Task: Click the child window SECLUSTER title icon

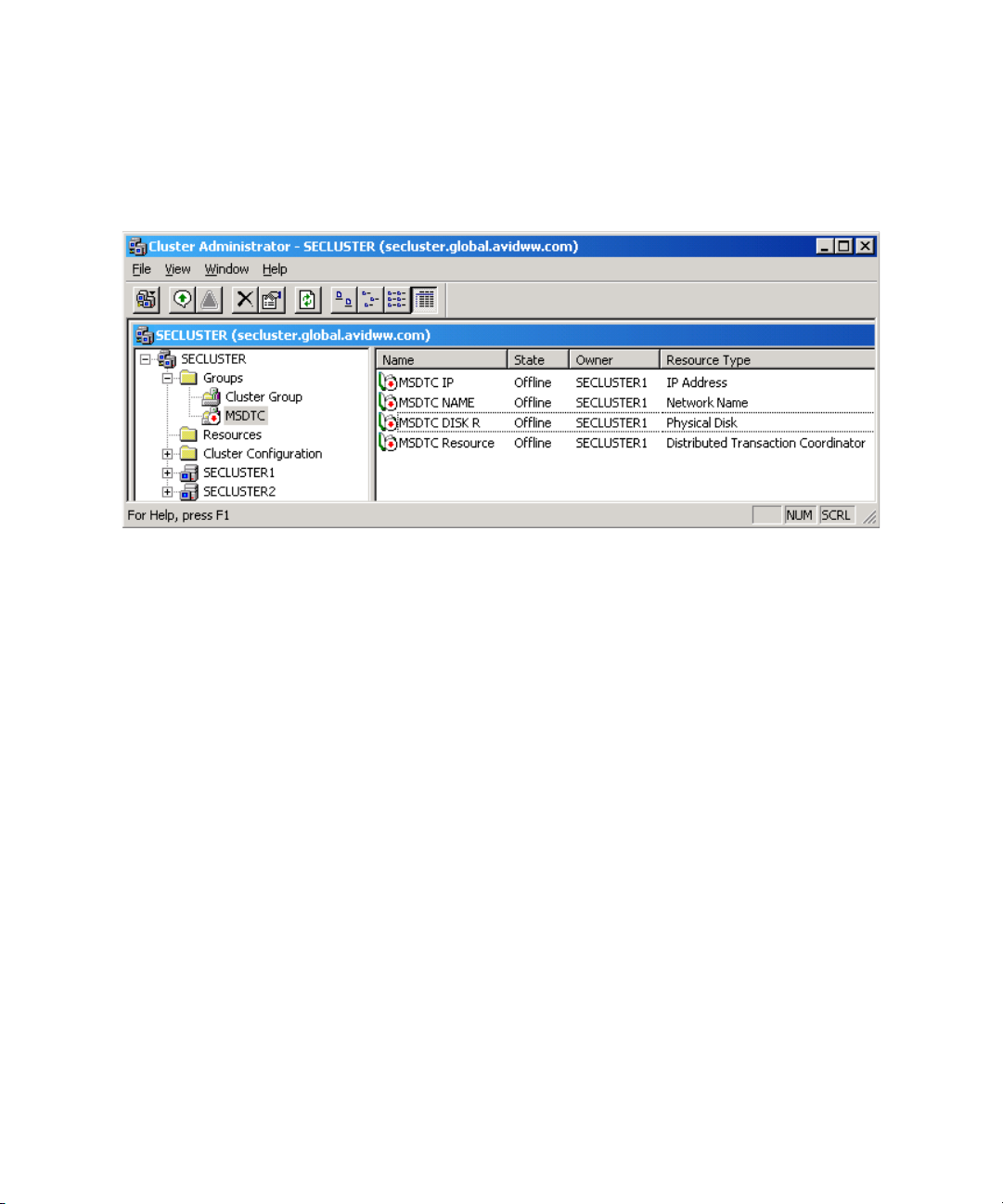Action: pyautogui.click(x=144, y=336)
